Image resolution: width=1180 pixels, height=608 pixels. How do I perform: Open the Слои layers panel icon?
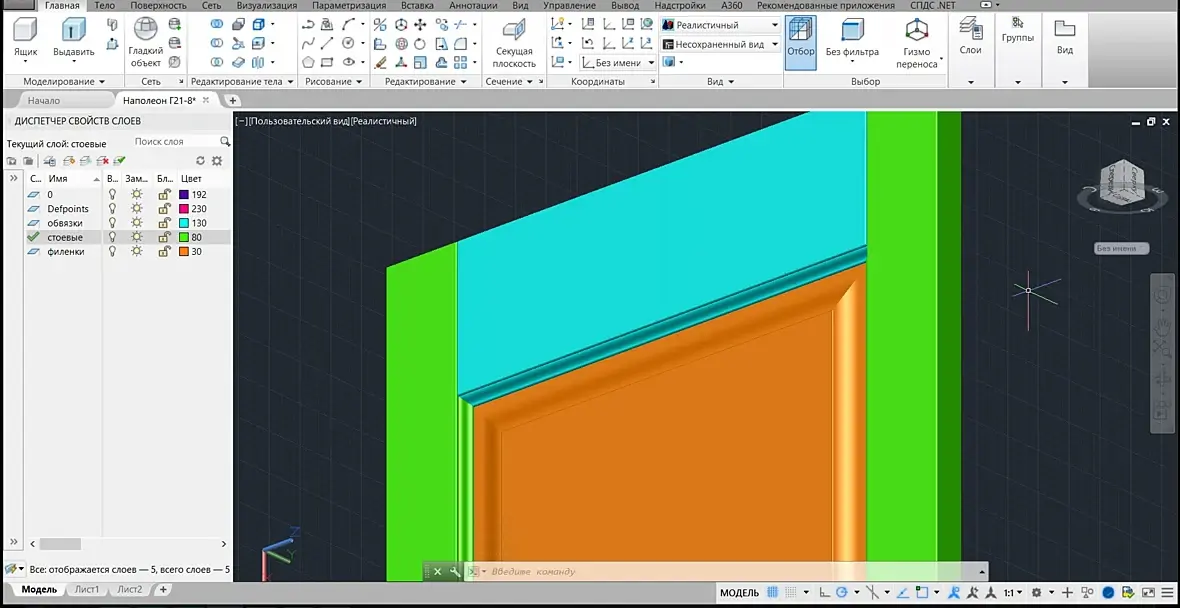click(x=970, y=38)
